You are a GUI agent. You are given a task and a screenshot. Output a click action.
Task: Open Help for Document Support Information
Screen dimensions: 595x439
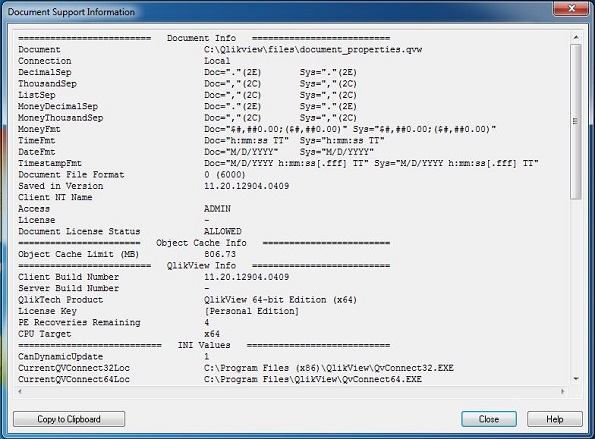[554, 419]
